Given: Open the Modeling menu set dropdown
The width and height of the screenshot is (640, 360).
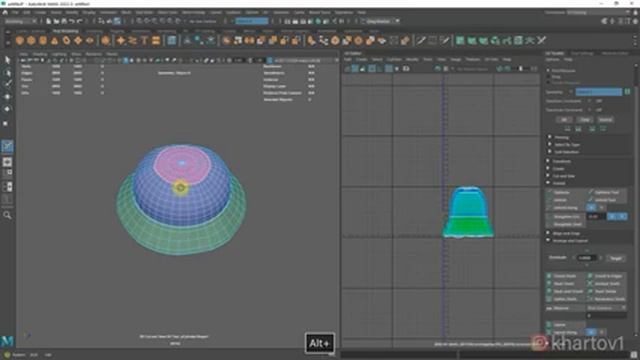Looking at the screenshot, I should pos(20,21).
